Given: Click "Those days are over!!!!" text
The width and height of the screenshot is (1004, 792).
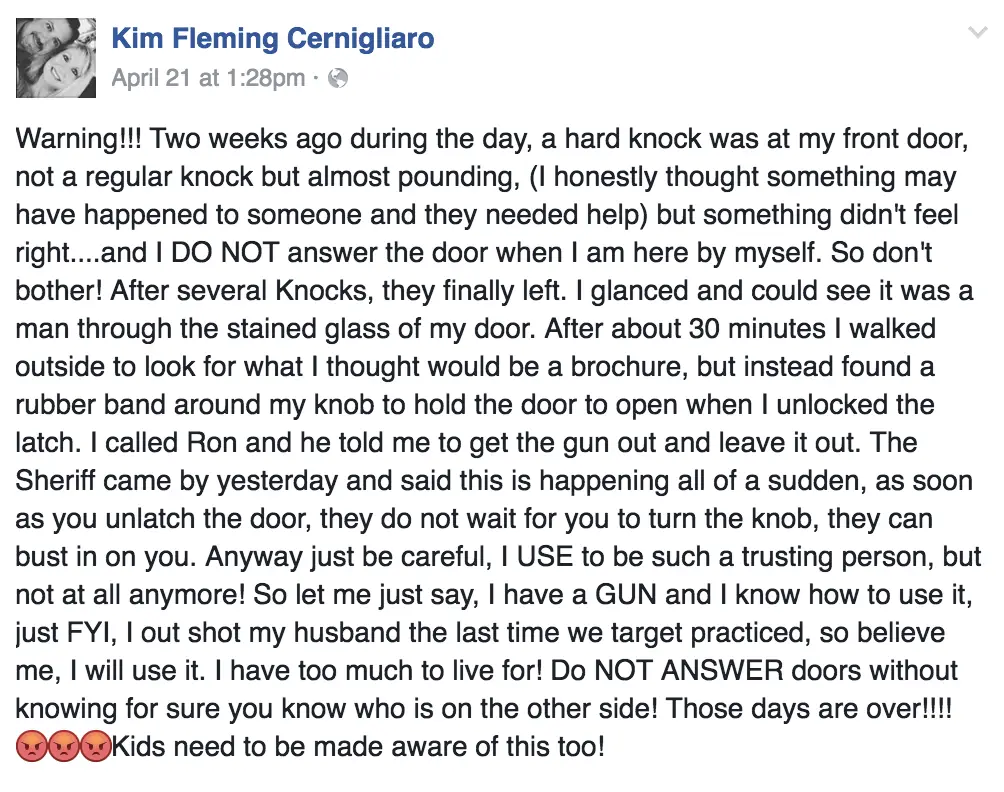Looking at the screenshot, I should pyautogui.click(x=808, y=709).
